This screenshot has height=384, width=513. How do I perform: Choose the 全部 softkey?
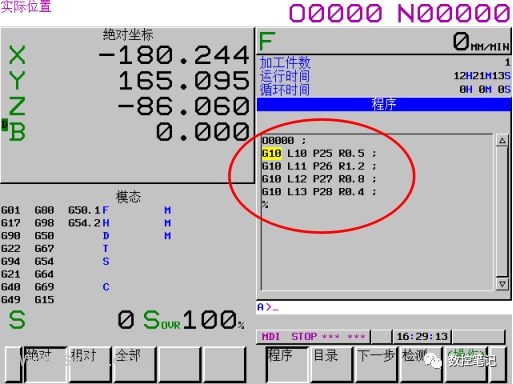tap(134, 364)
